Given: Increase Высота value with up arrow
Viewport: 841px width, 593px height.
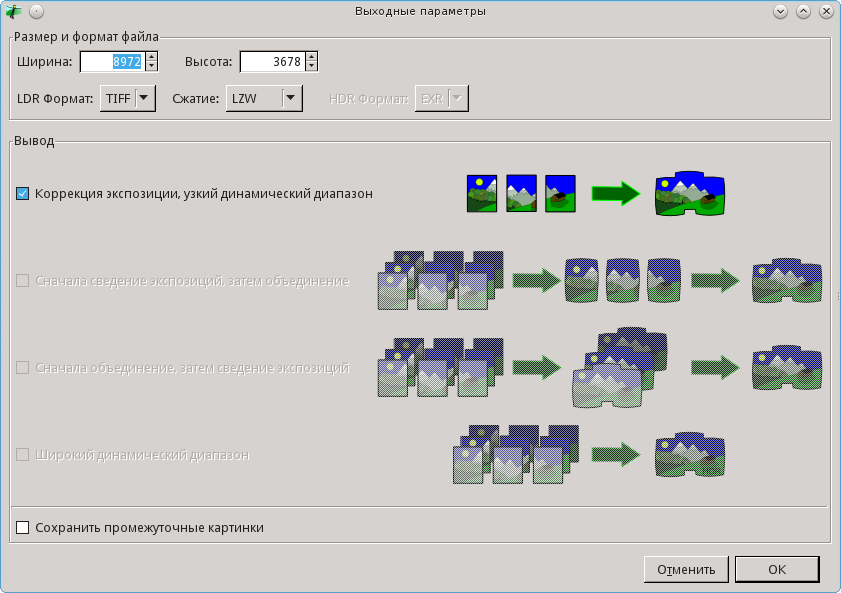Looking at the screenshot, I should pos(312,57).
